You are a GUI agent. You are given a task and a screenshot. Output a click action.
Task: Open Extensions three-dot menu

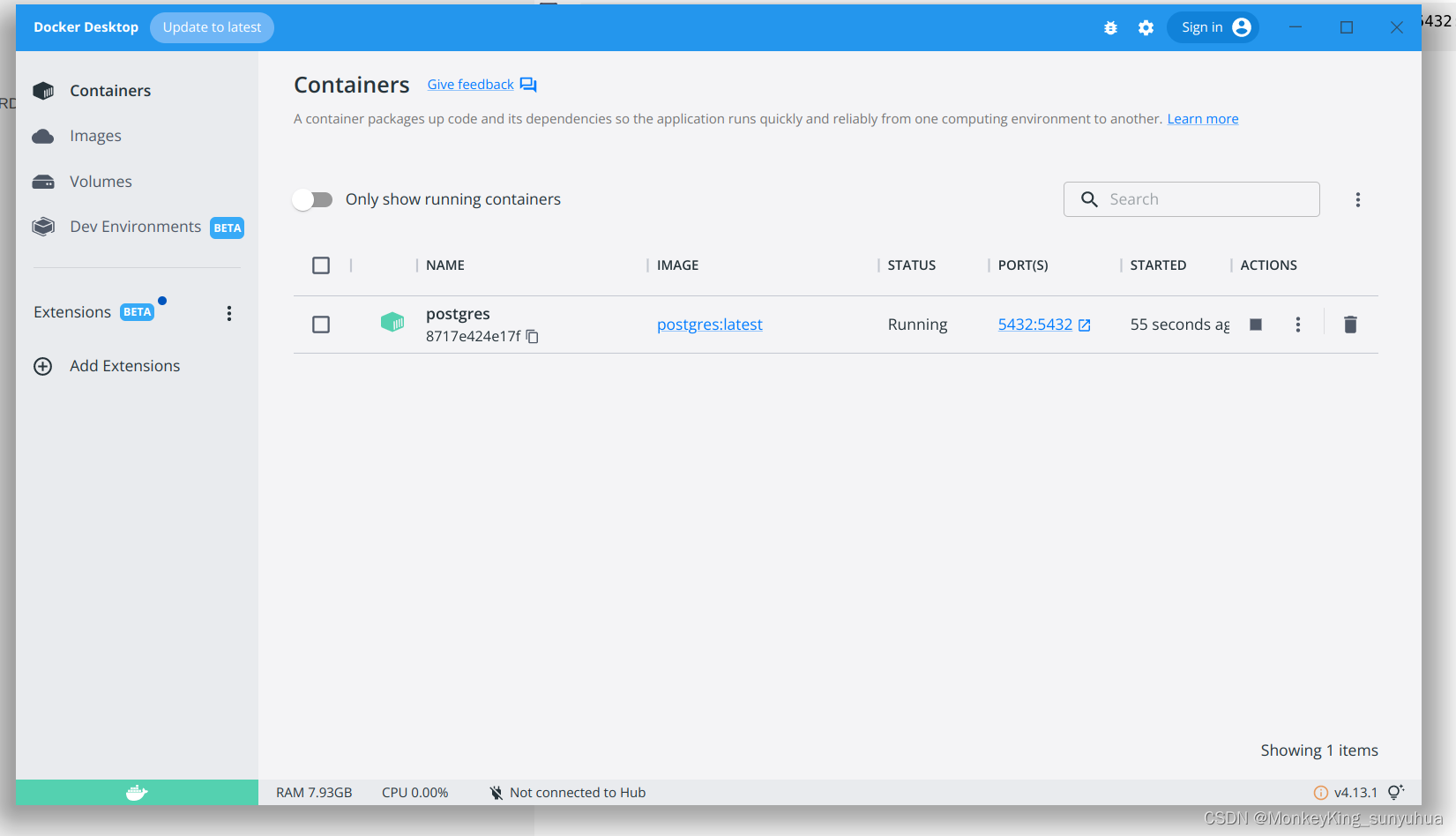pos(229,313)
